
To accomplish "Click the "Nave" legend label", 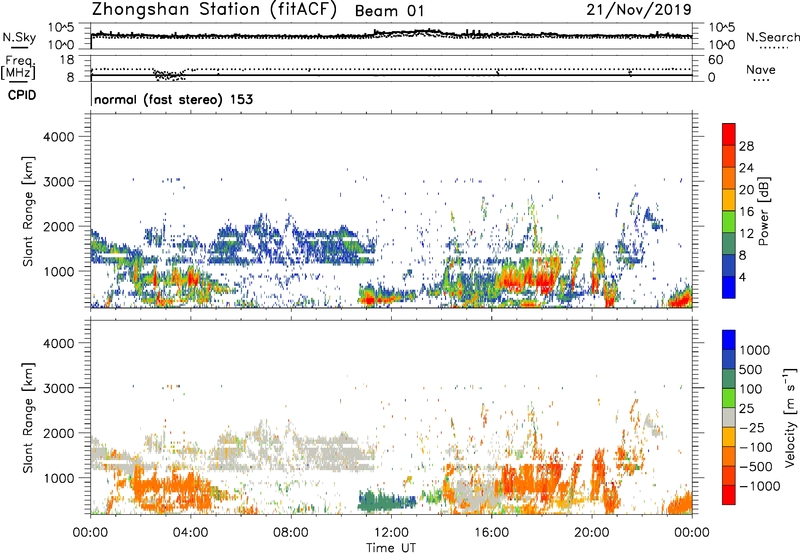I will coord(761,70).
